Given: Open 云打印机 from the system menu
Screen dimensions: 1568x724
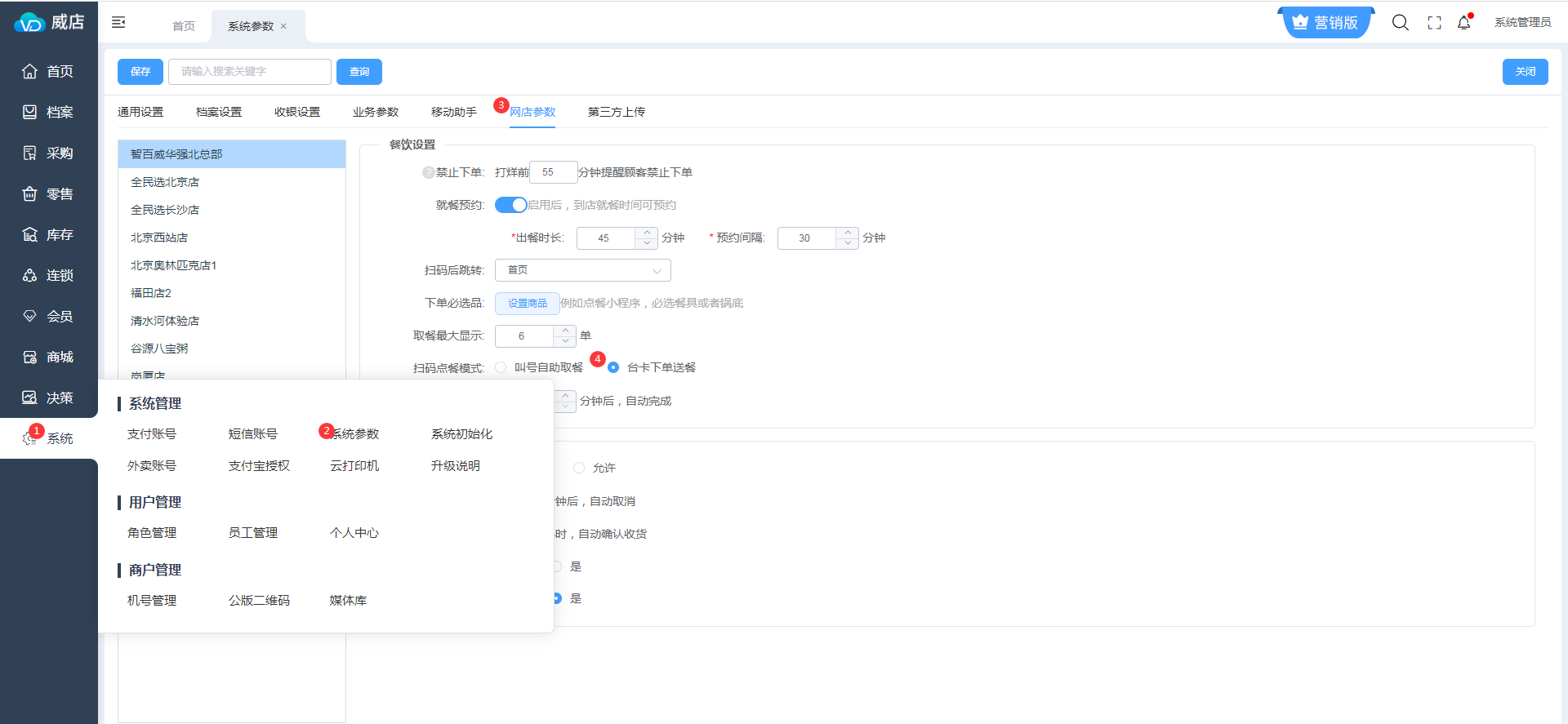Looking at the screenshot, I should click(354, 466).
